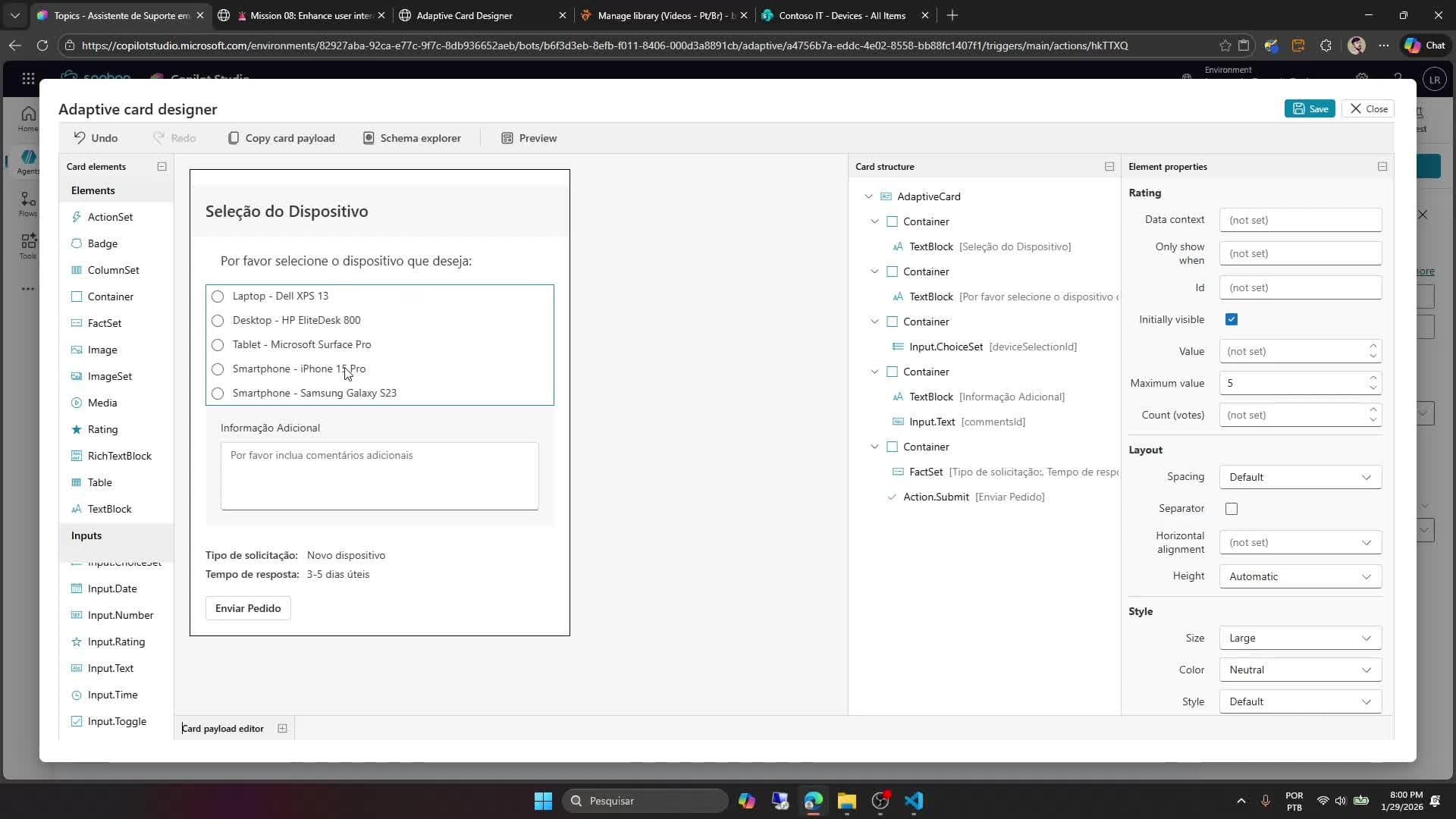Select the Image card element icon
The width and height of the screenshot is (1456, 819).
click(77, 350)
